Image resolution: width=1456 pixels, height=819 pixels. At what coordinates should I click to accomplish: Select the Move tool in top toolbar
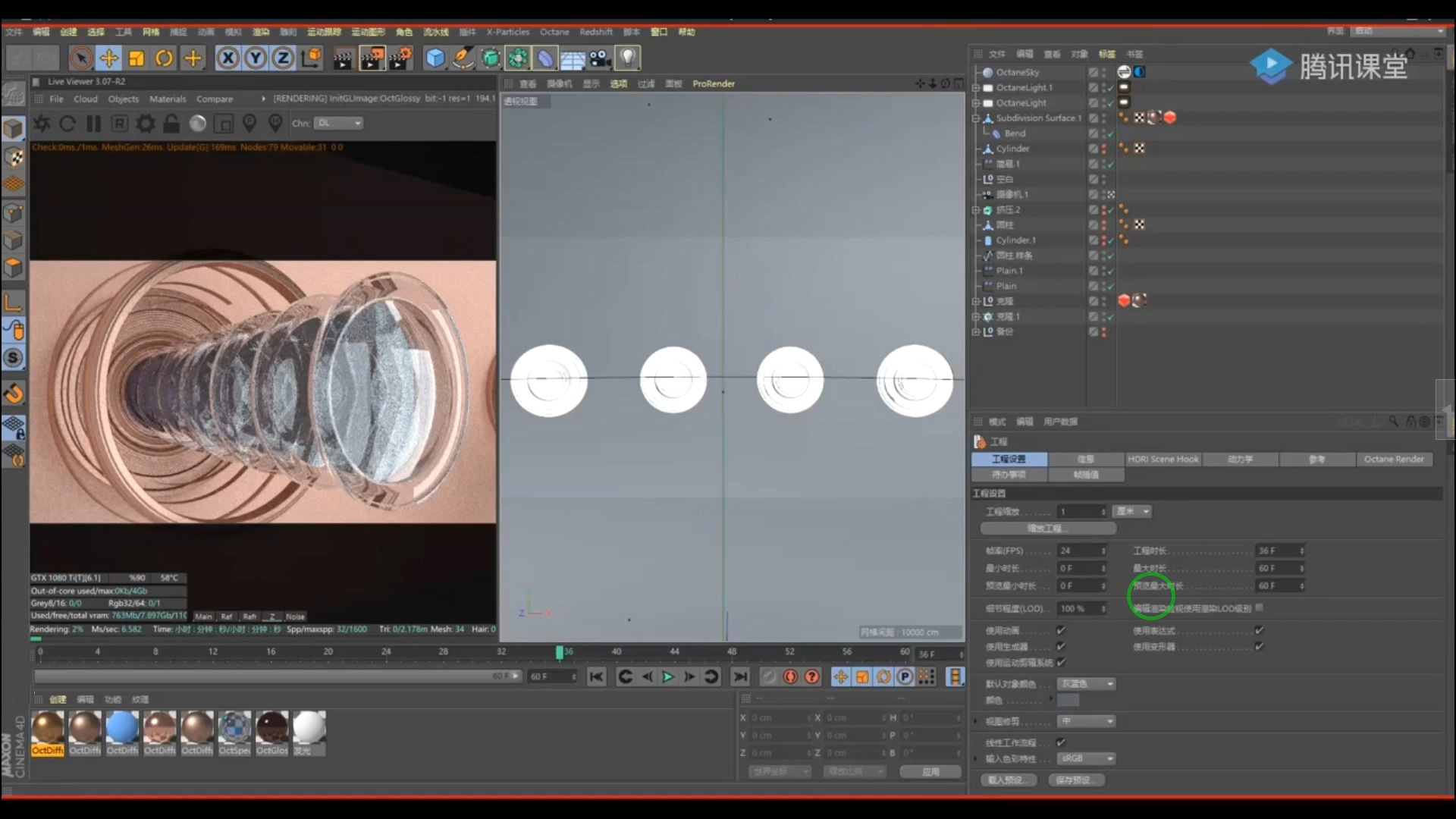point(109,58)
